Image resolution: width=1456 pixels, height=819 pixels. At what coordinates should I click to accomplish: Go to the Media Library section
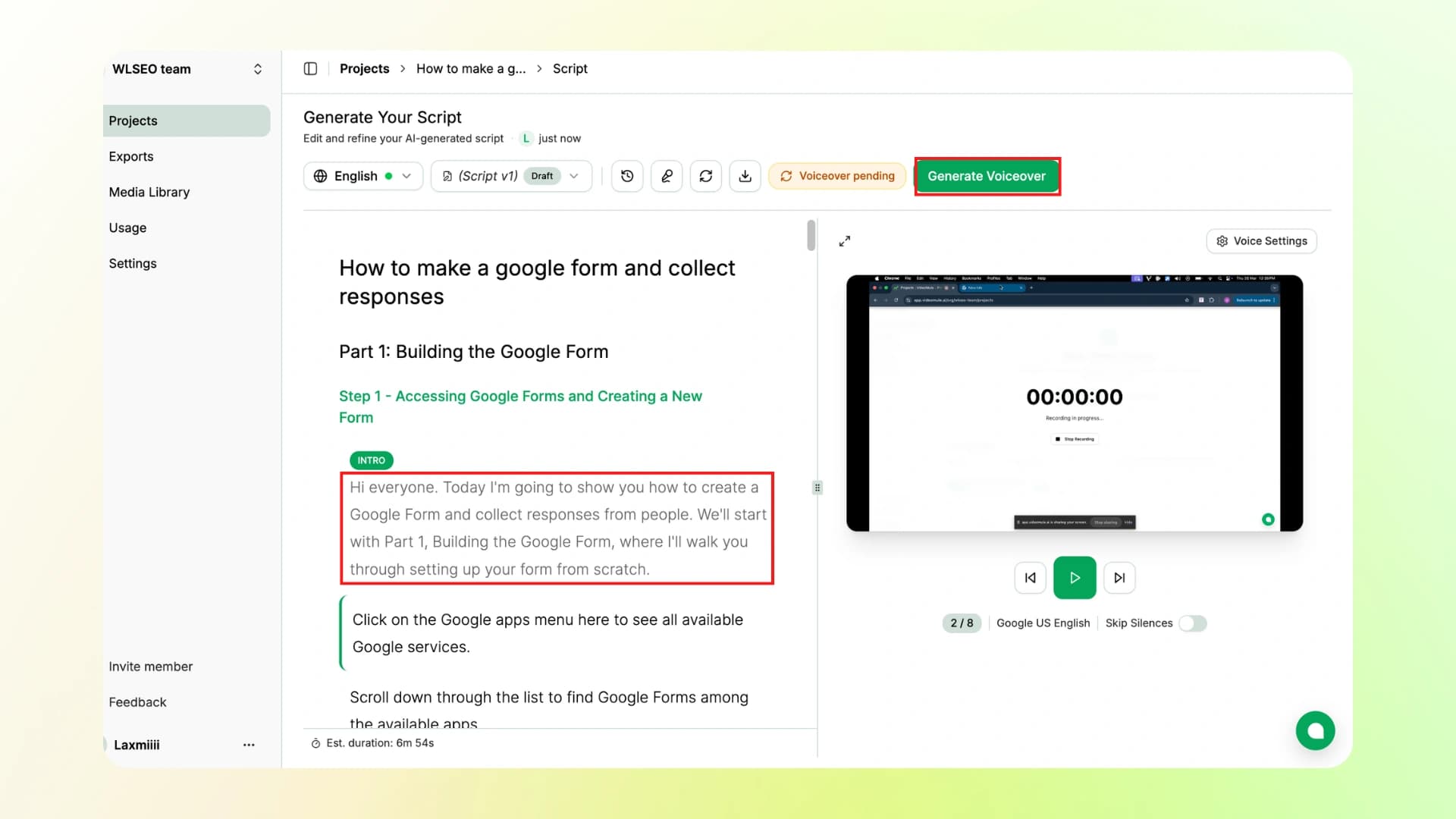click(x=149, y=192)
